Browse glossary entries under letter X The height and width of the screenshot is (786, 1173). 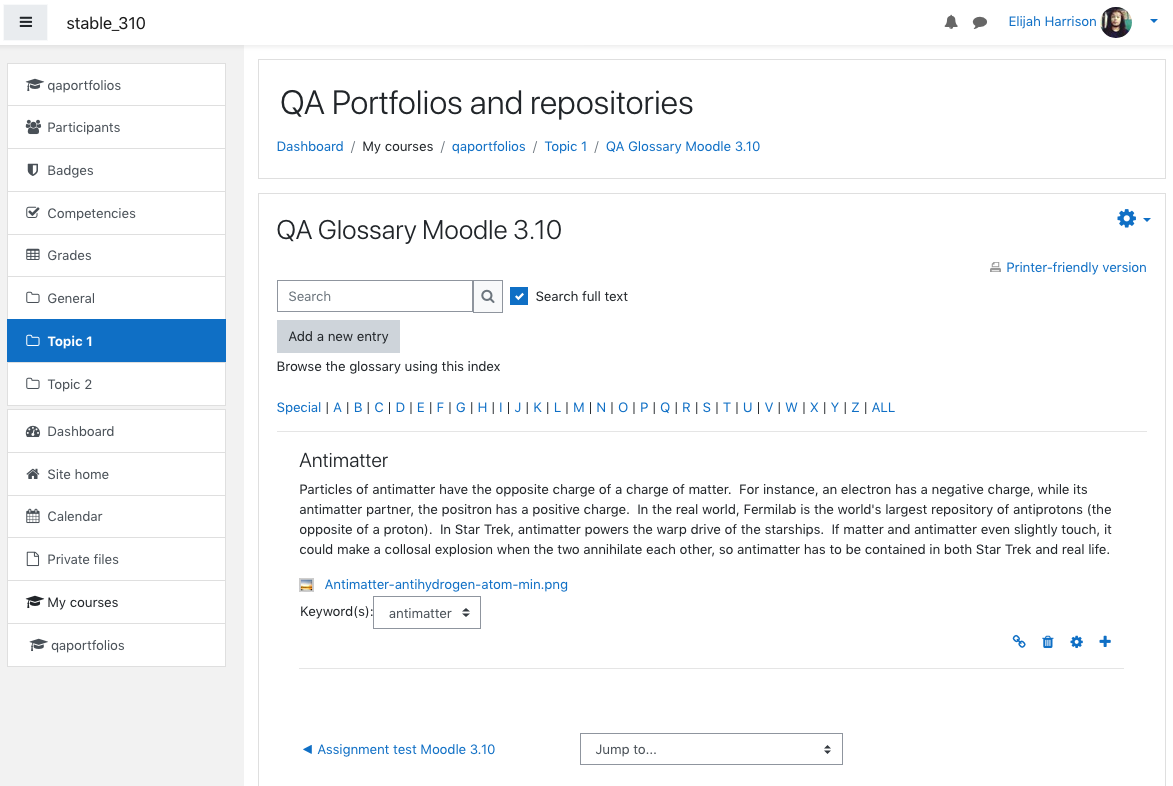pos(814,408)
